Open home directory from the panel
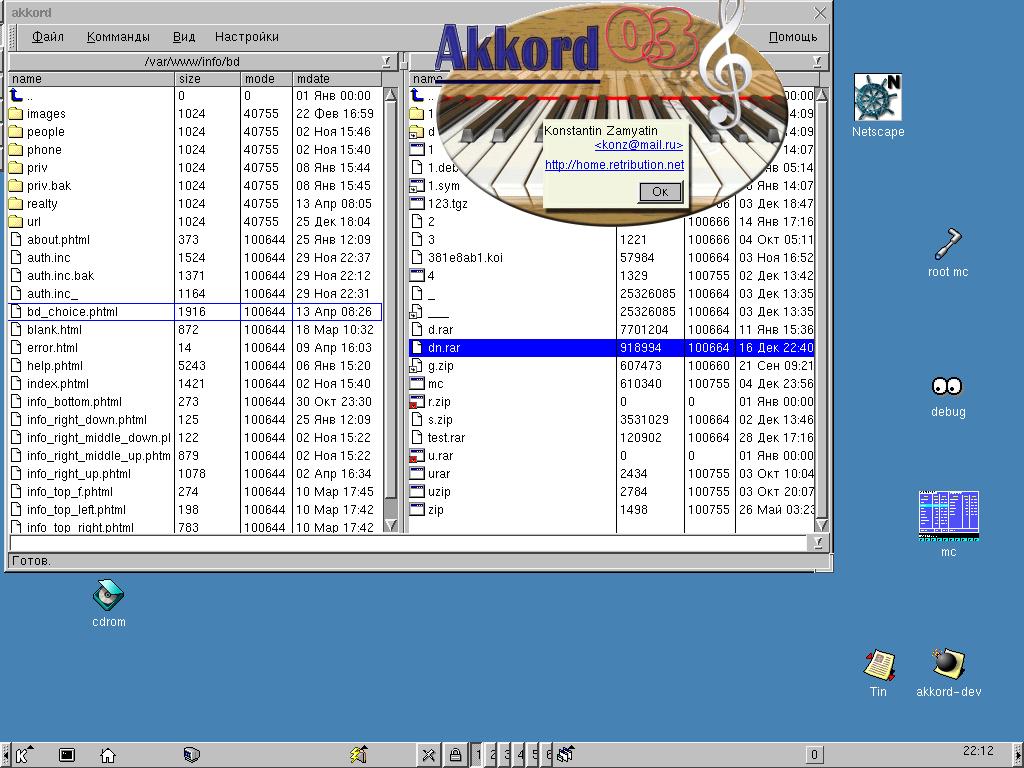 pos(108,755)
